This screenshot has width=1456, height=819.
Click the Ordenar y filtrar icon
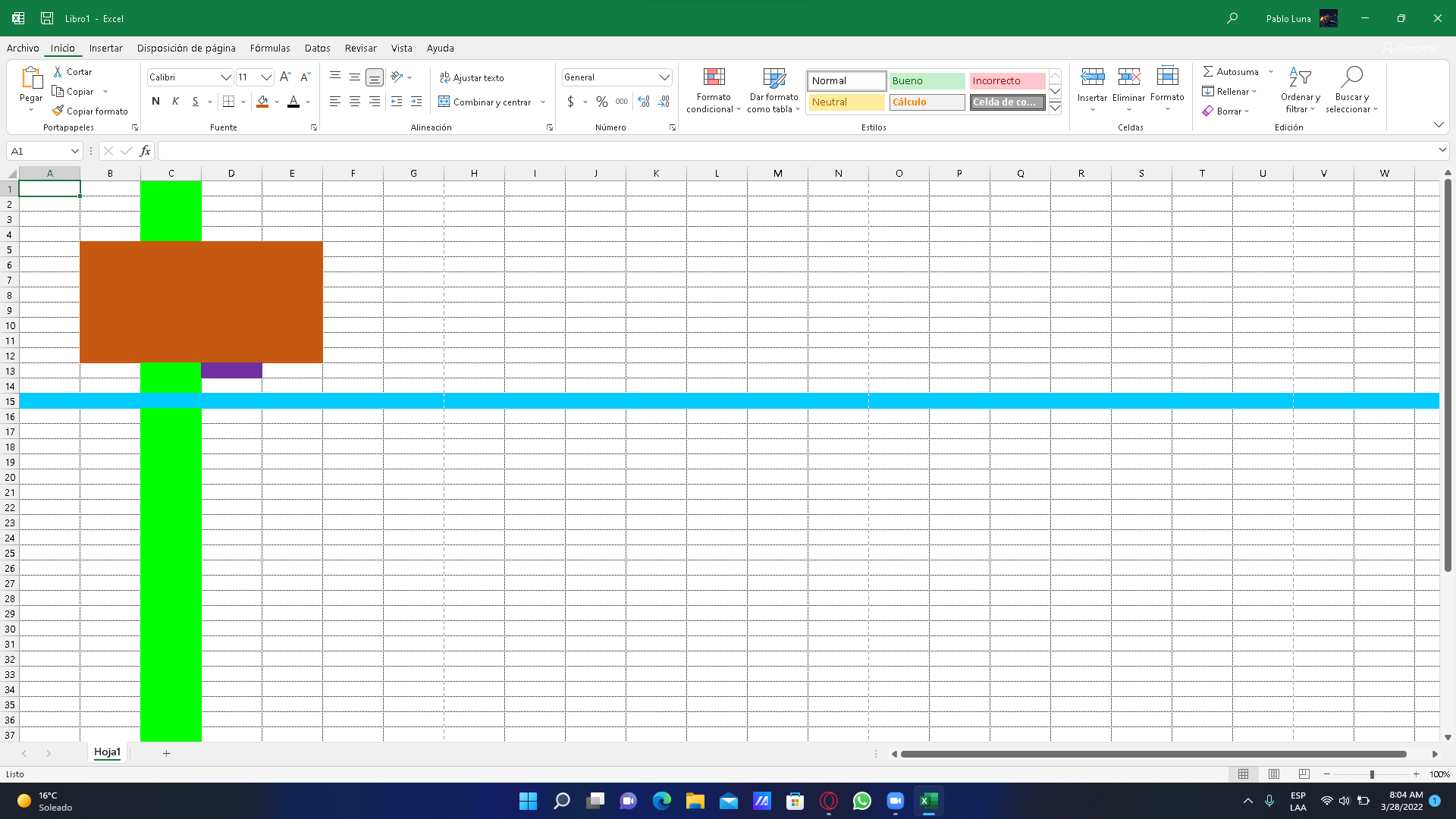(x=1301, y=77)
